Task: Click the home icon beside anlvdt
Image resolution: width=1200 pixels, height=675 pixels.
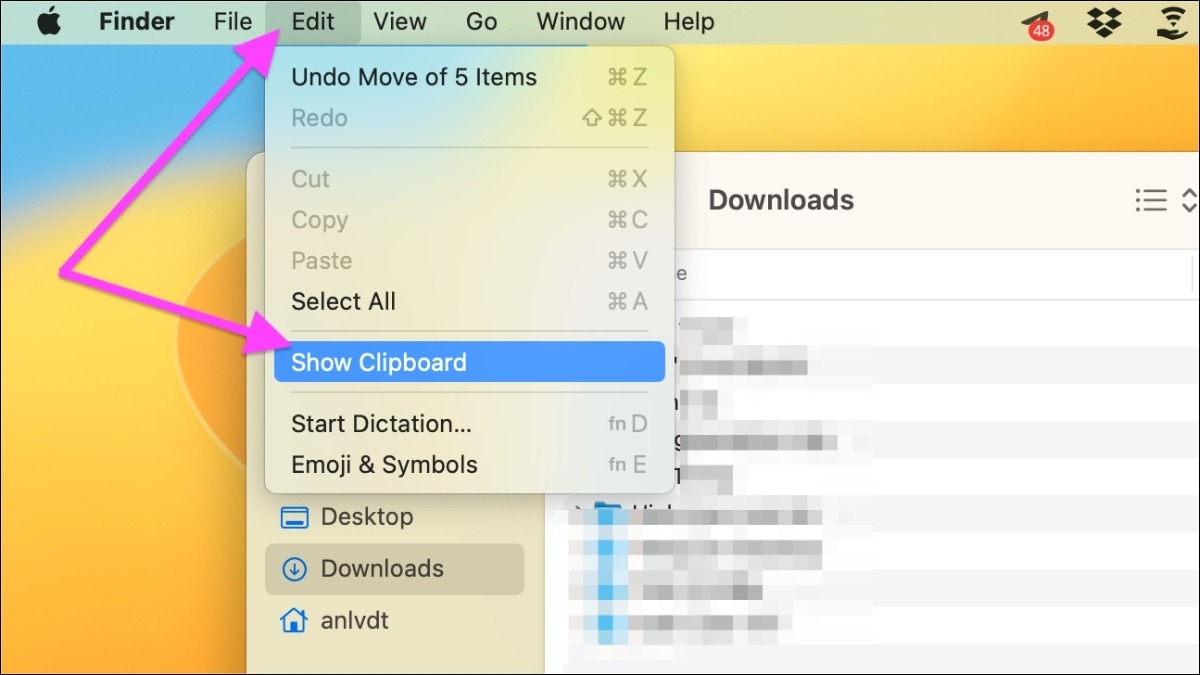Action: coord(294,621)
